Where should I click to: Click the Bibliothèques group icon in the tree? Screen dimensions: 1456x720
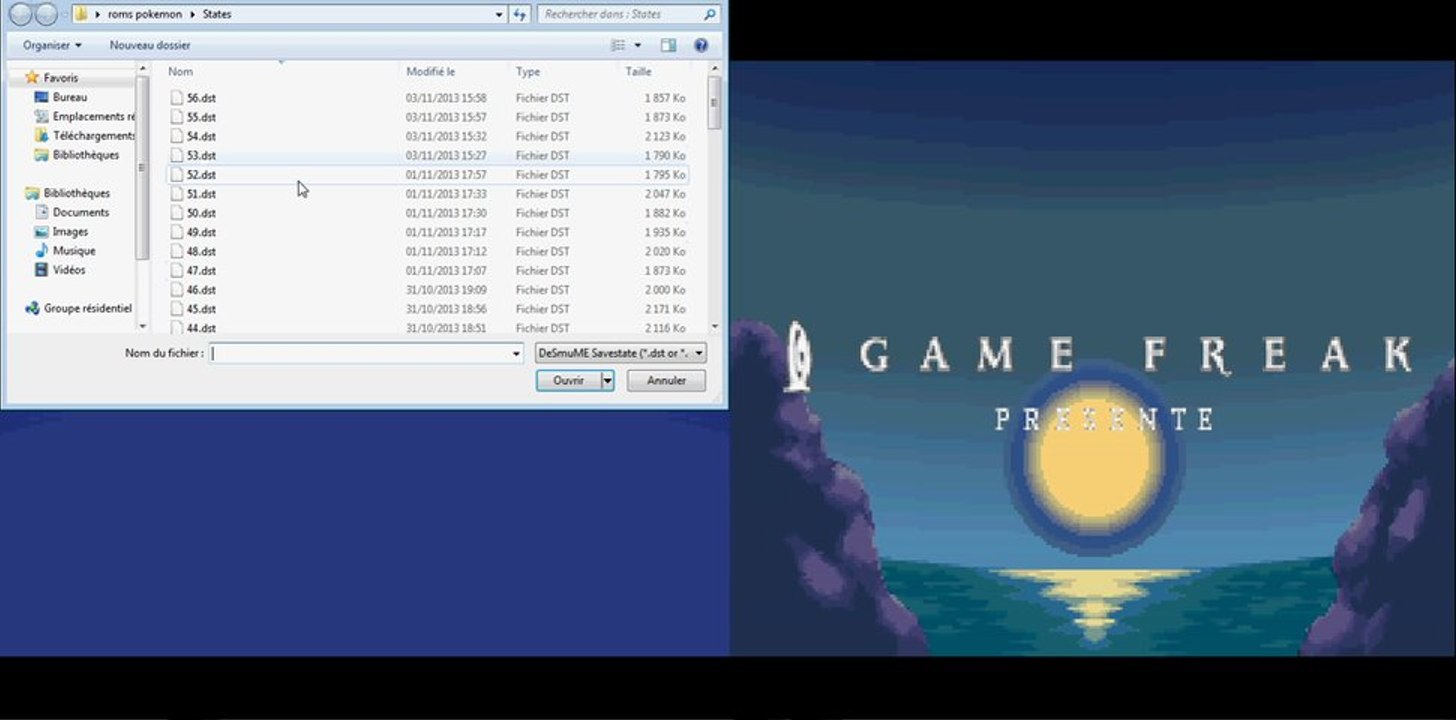[32, 193]
